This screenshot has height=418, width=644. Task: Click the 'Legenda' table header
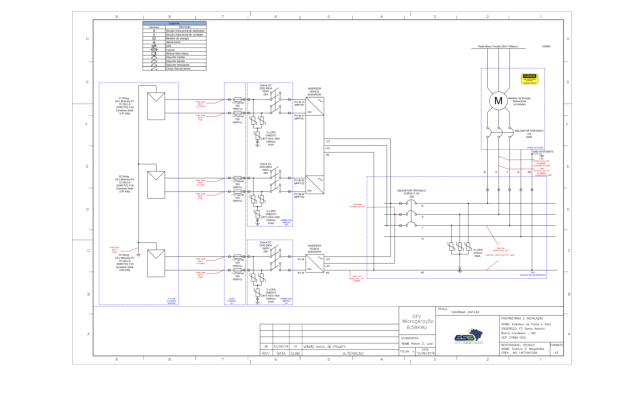point(175,23)
